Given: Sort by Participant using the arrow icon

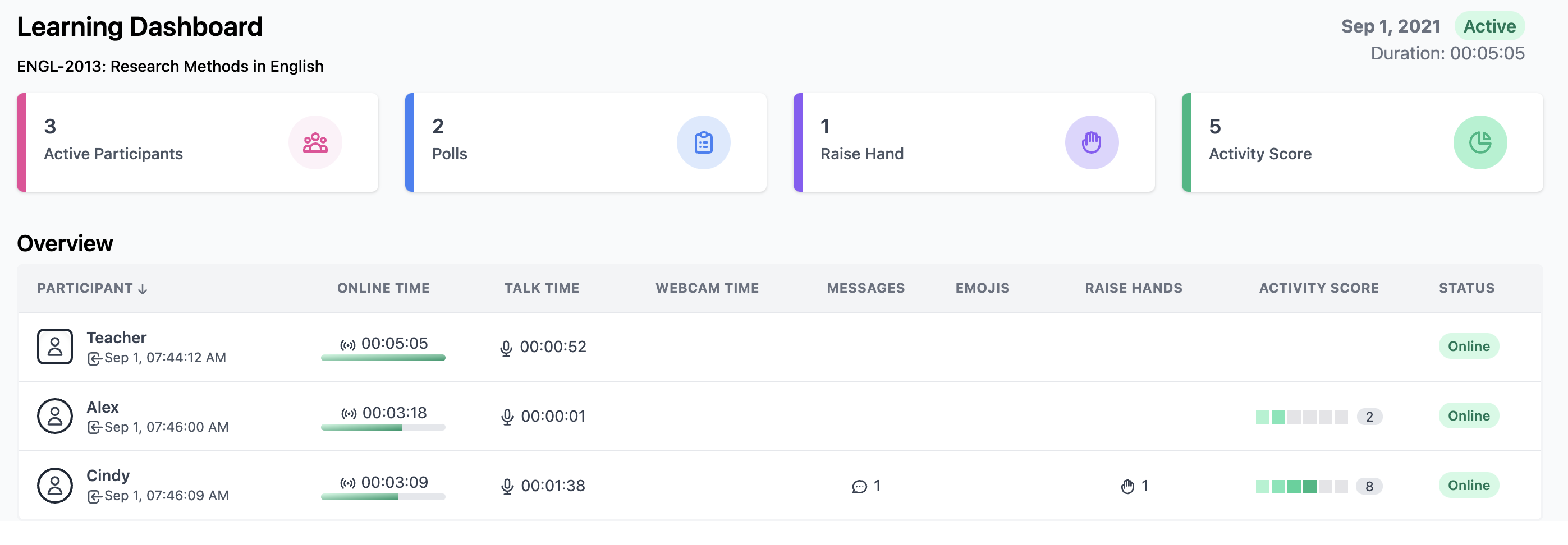Looking at the screenshot, I should tap(143, 289).
